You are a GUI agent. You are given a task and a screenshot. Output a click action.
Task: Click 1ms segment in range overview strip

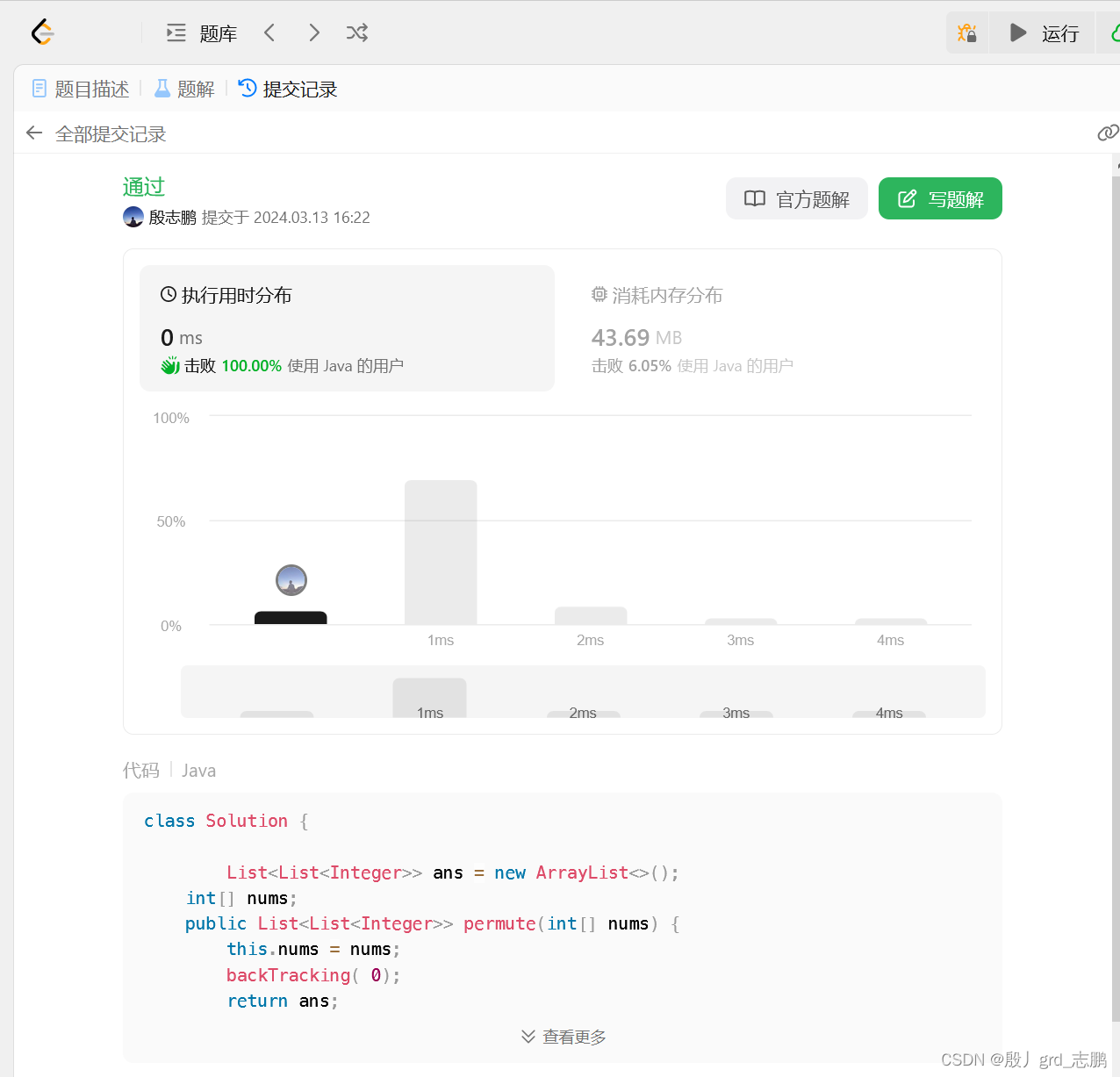click(429, 698)
